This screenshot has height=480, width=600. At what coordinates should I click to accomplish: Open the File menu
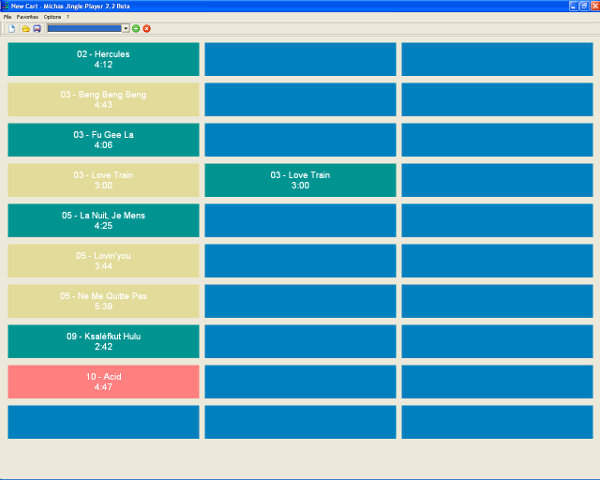[7, 17]
